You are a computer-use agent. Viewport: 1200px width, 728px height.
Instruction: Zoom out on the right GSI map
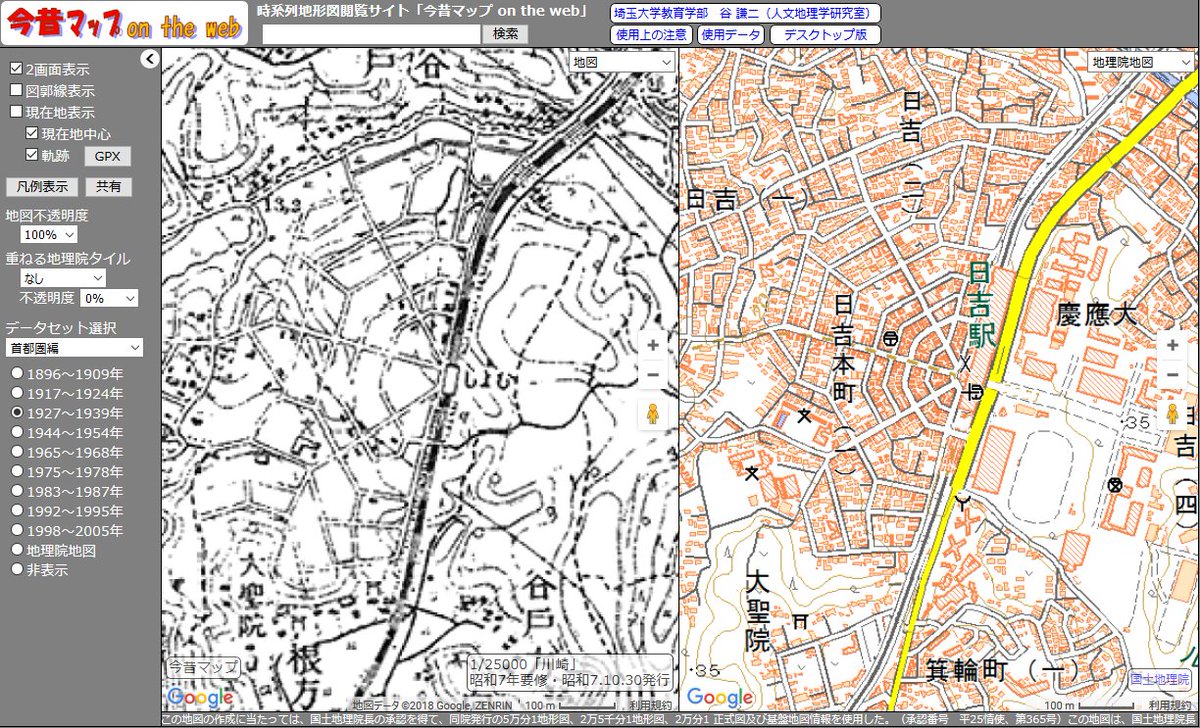coord(1171,375)
